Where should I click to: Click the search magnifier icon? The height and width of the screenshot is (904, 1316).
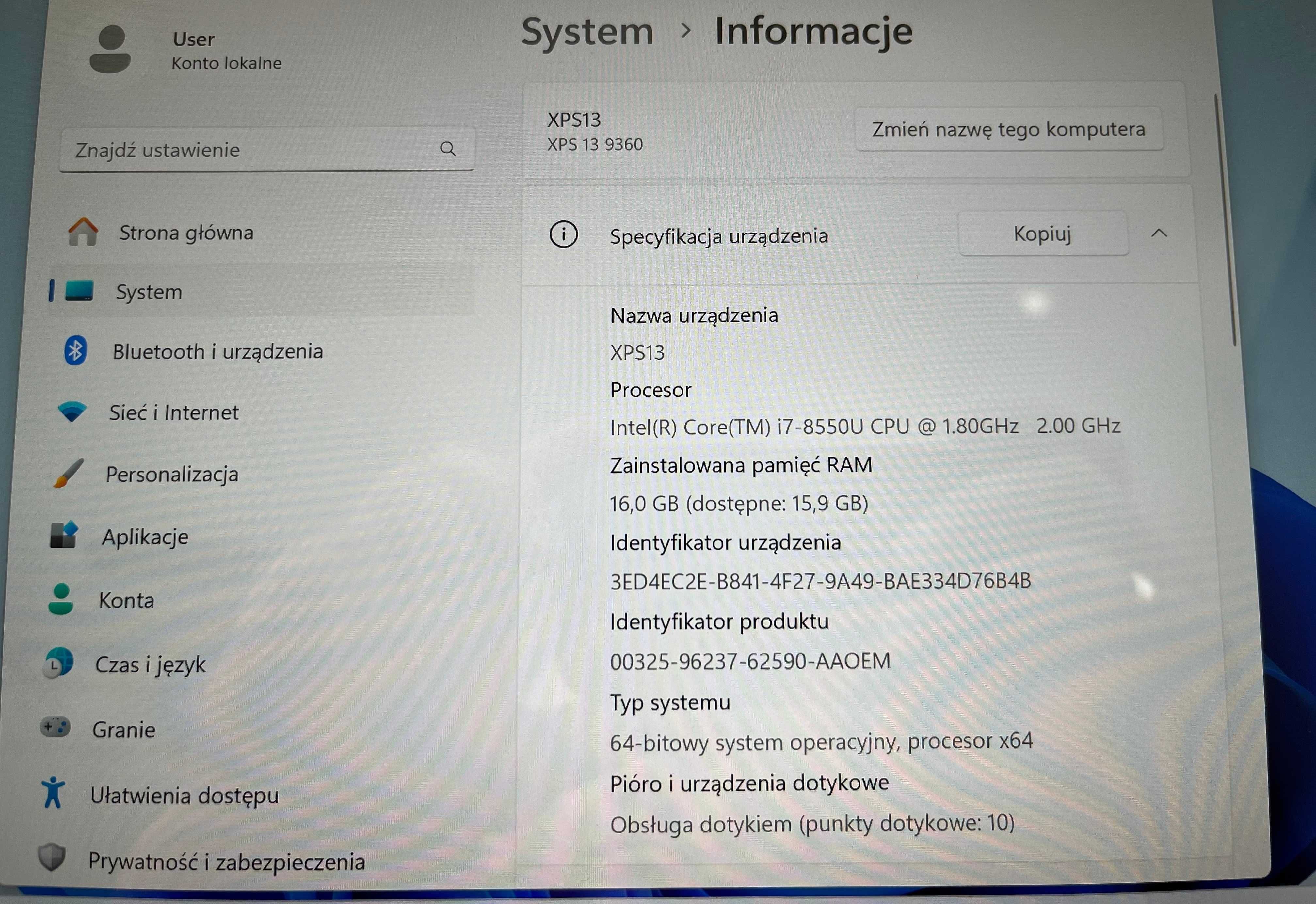[x=448, y=149]
